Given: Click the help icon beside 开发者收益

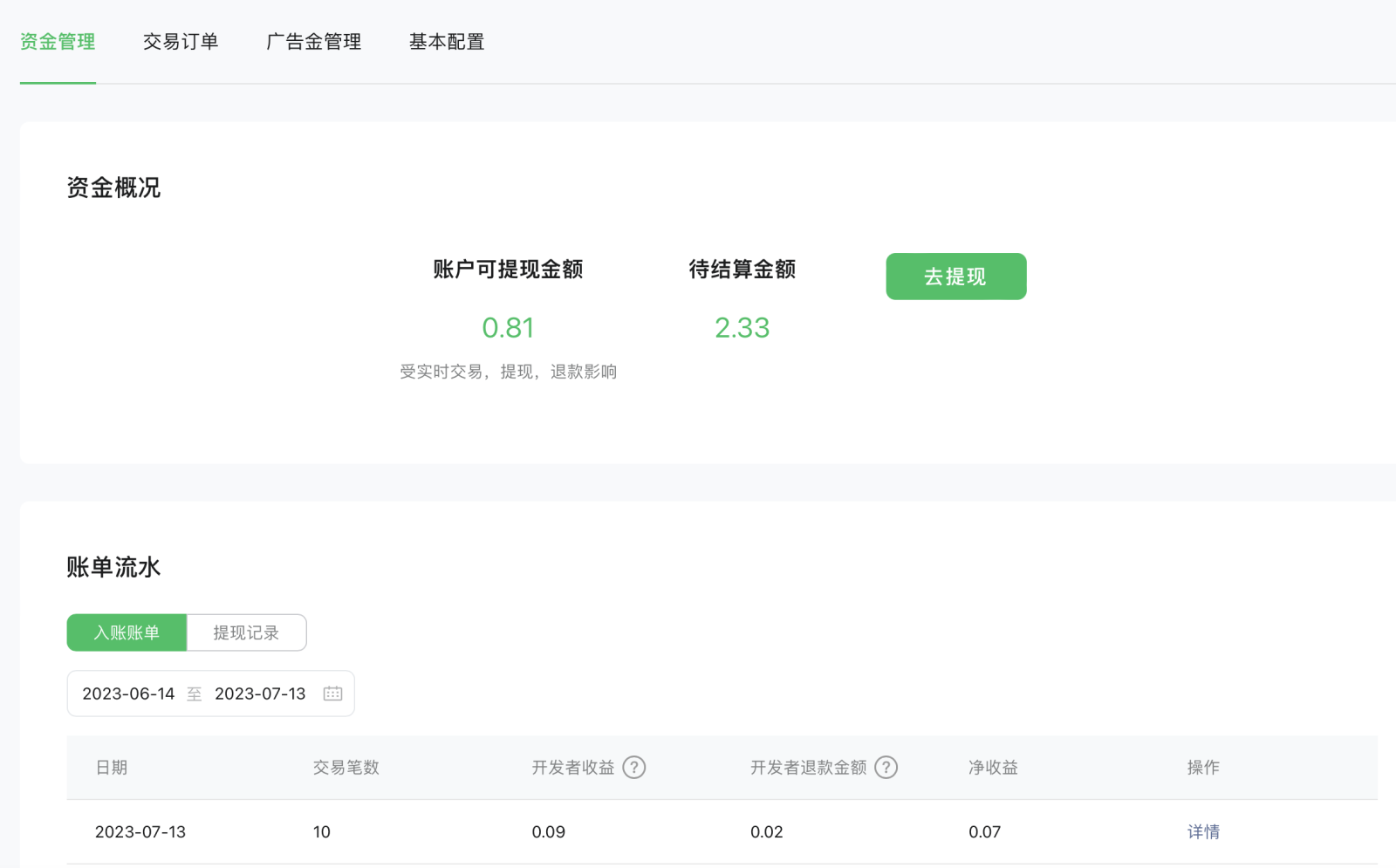Looking at the screenshot, I should [x=634, y=768].
